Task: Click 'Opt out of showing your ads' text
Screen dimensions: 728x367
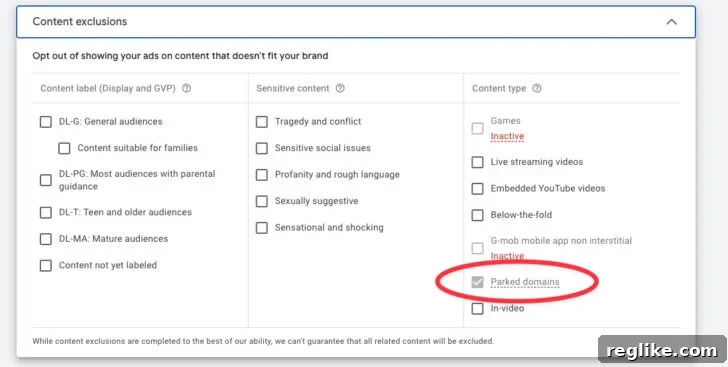Action: 180,56
